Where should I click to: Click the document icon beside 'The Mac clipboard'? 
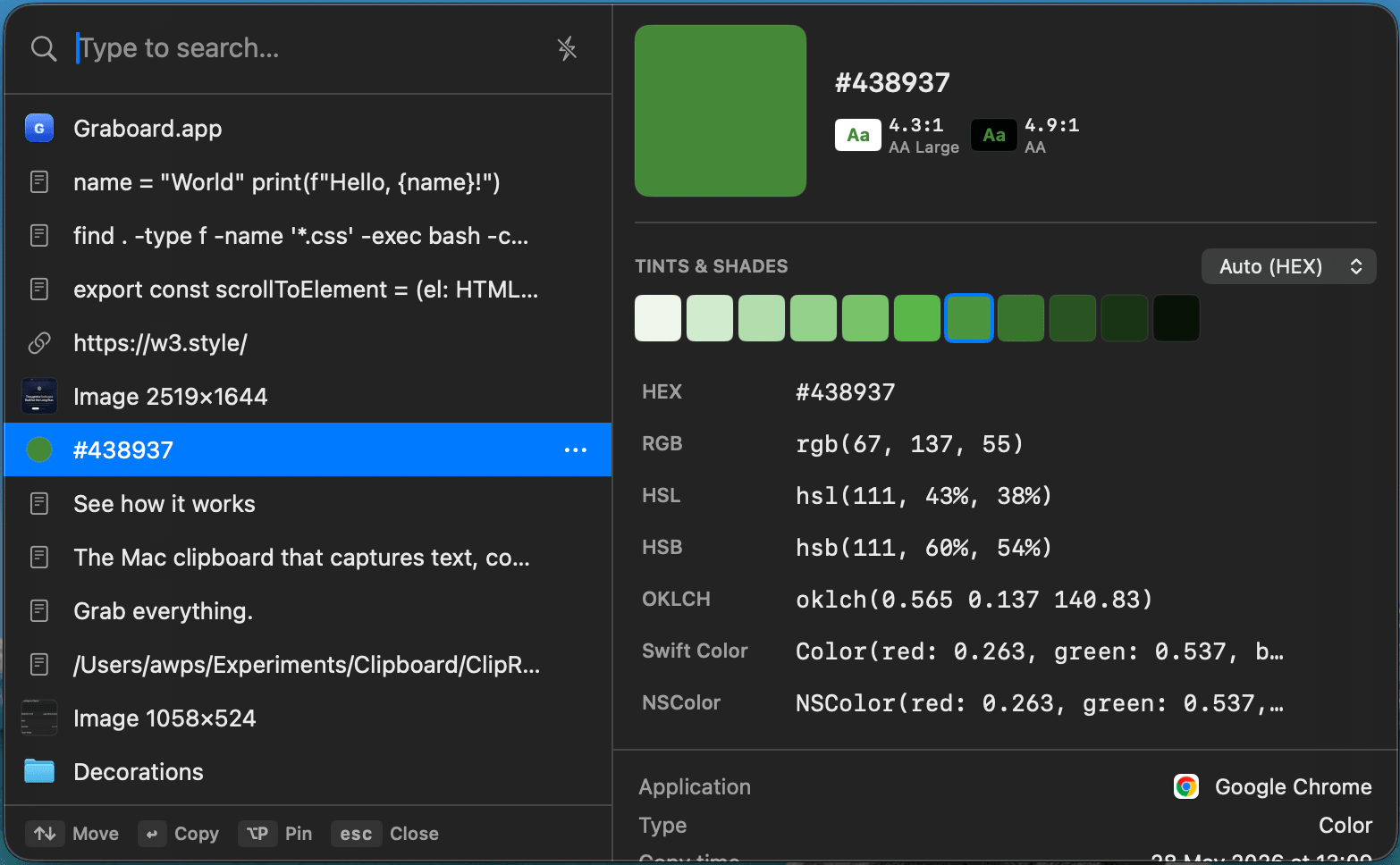(x=39, y=558)
